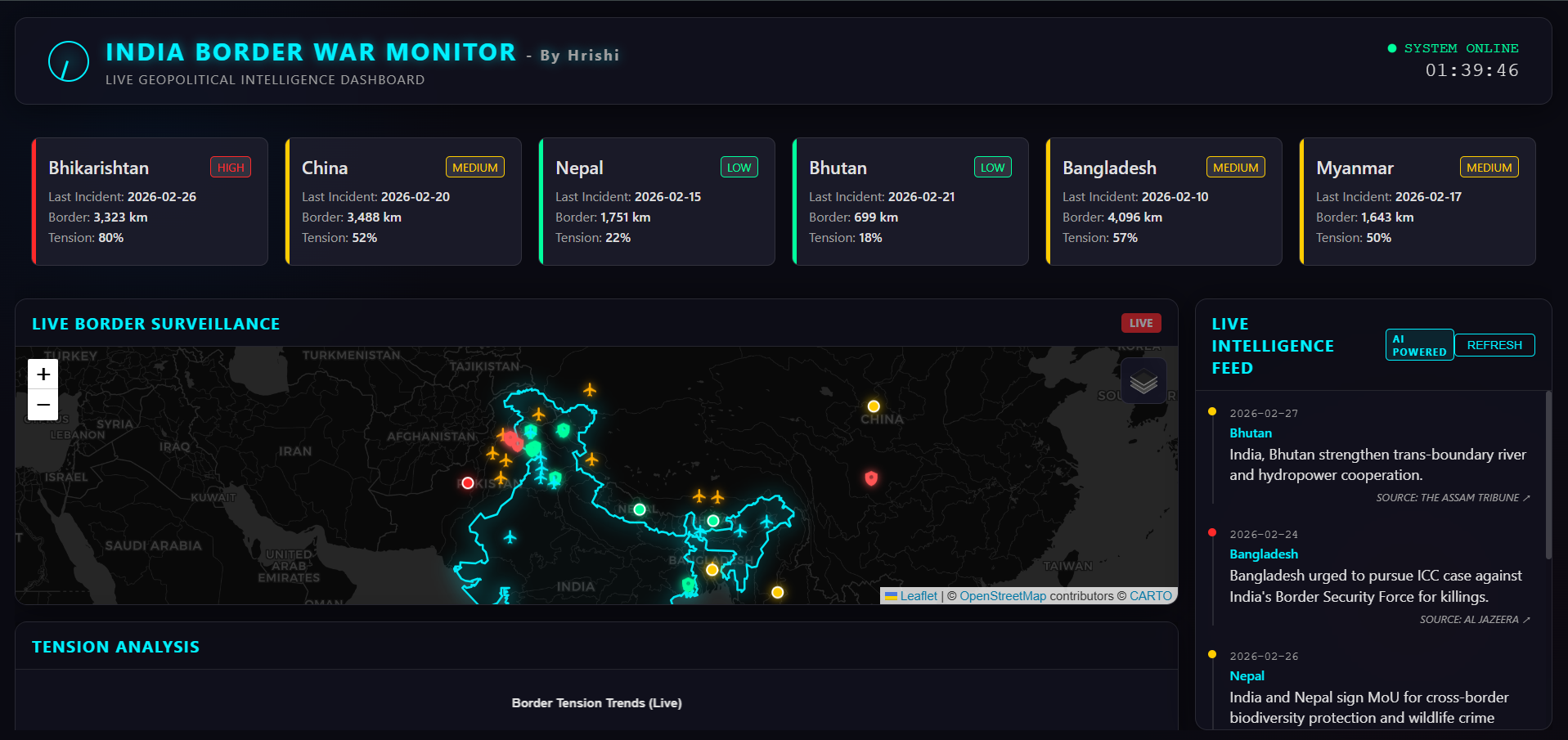Image resolution: width=1568 pixels, height=740 pixels.
Task: Click the red marker pin near Pakistan
Action: tap(467, 483)
